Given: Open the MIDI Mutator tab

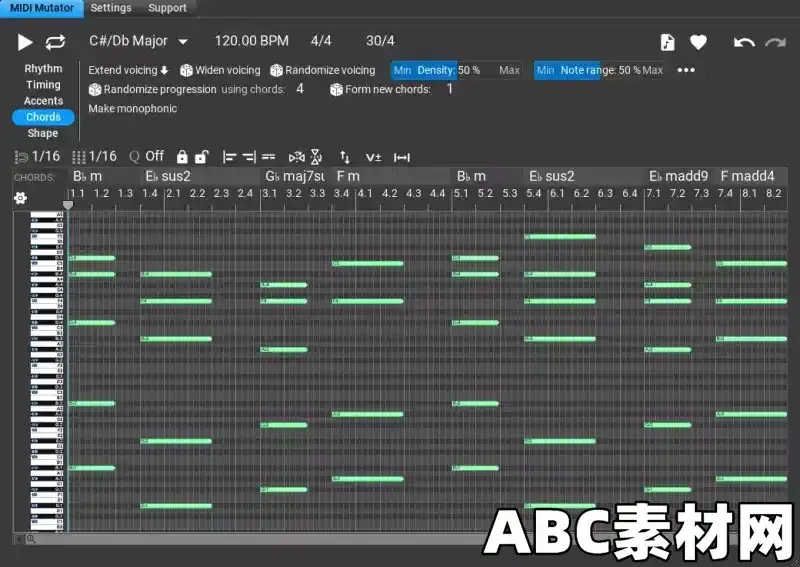Looking at the screenshot, I should coord(42,8).
